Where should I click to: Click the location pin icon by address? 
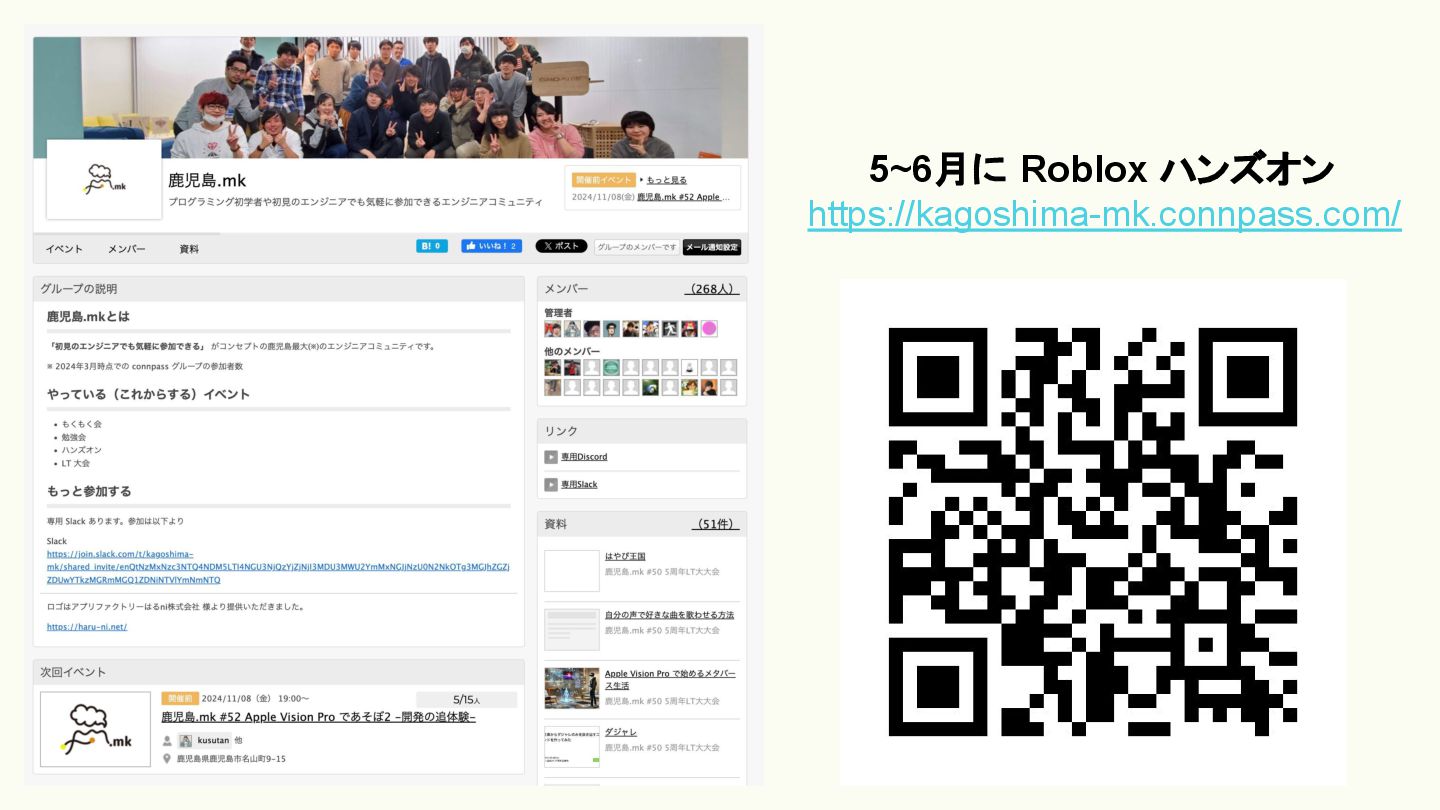coord(167,759)
